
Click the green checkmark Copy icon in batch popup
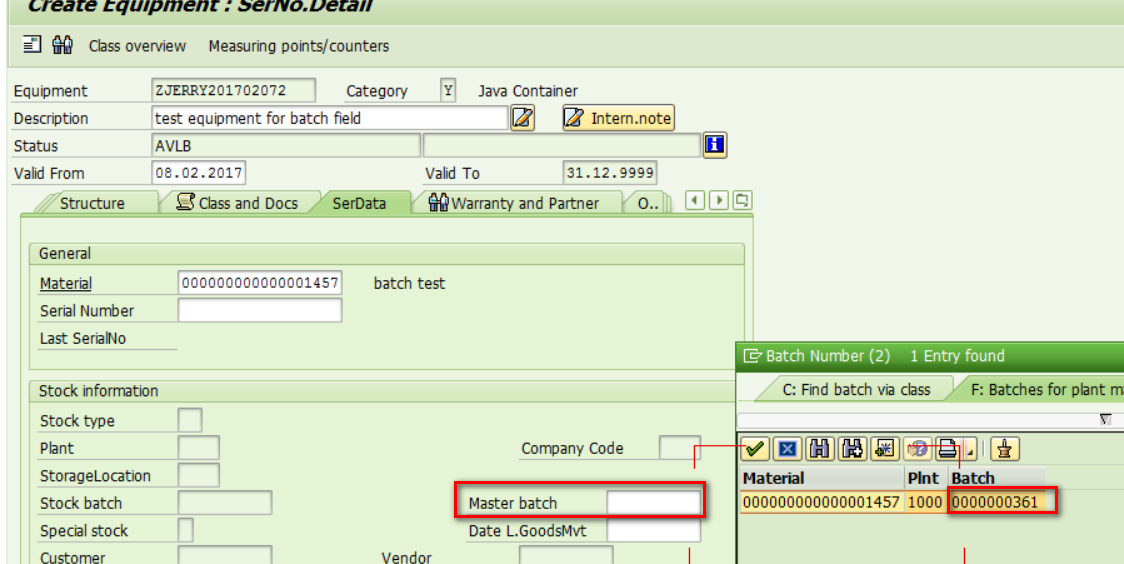[754, 449]
